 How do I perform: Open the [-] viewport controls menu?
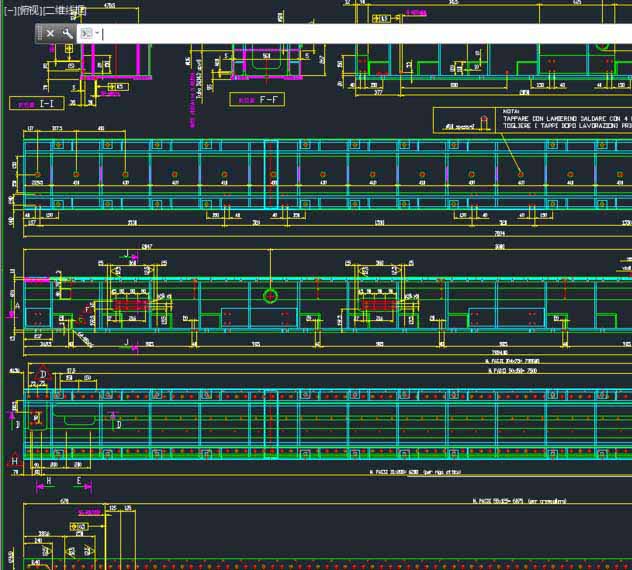10,10
